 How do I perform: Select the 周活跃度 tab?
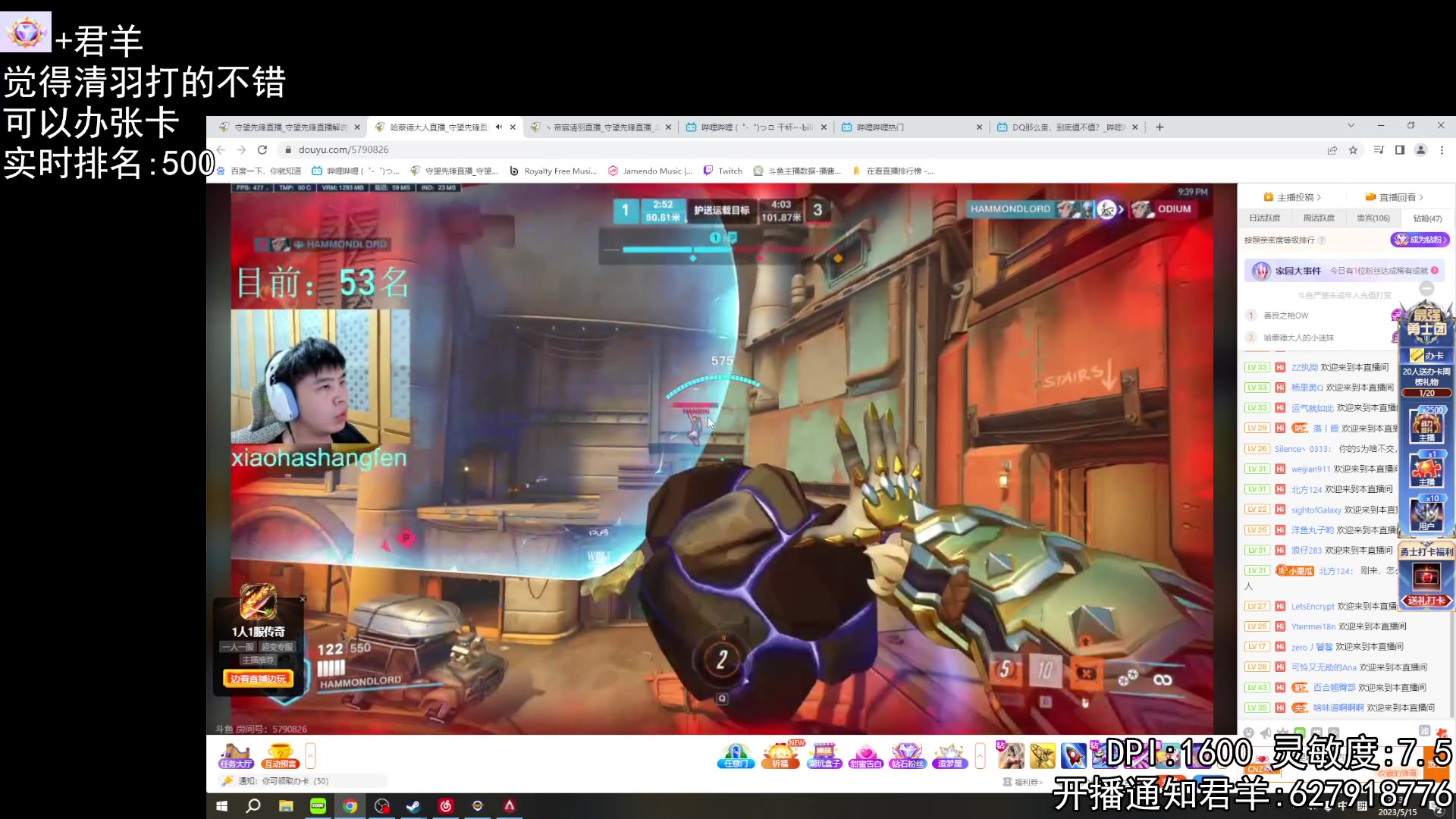[1319, 218]
